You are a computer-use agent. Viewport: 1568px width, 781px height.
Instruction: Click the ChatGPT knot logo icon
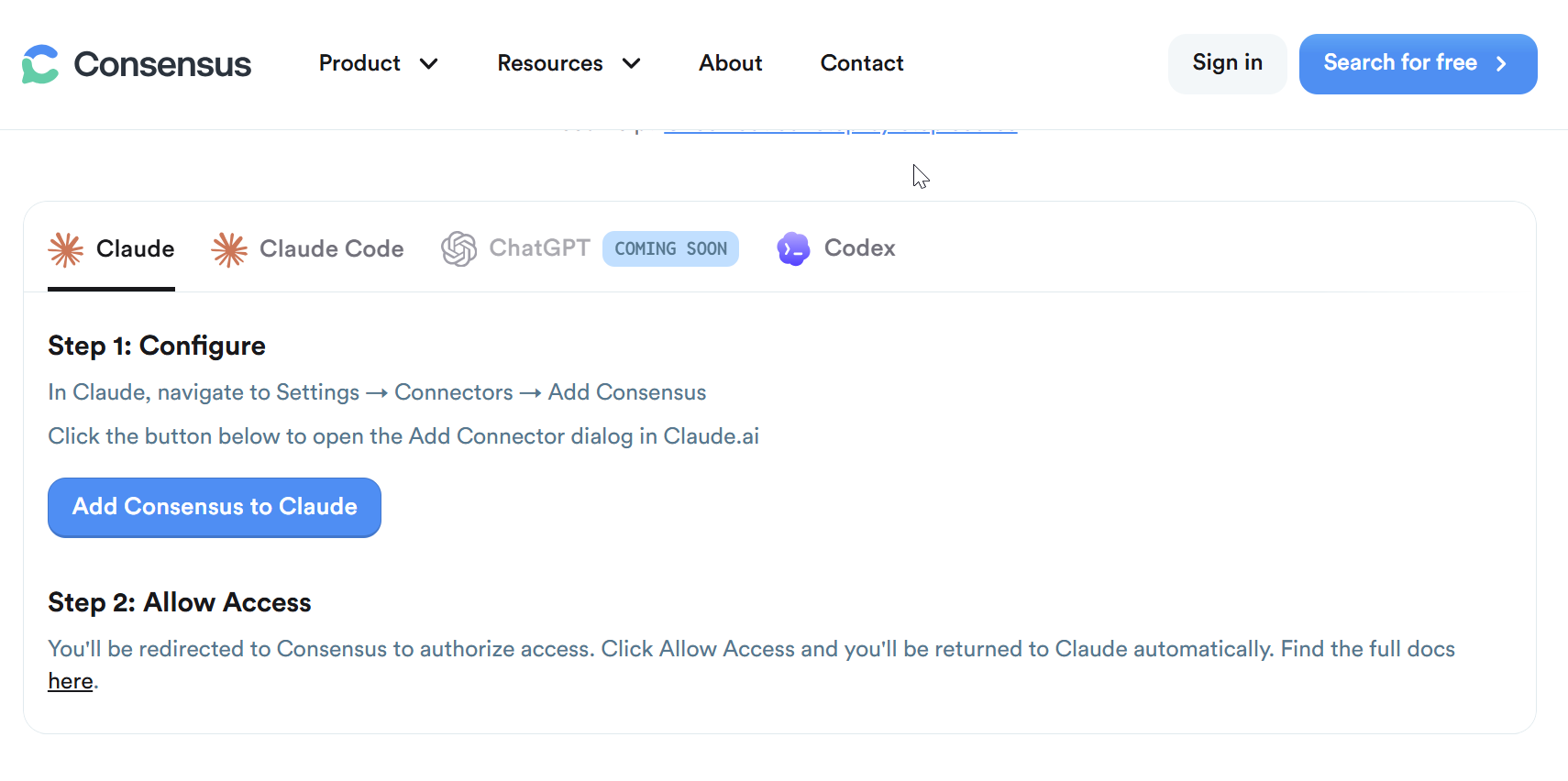coord(458,248)
